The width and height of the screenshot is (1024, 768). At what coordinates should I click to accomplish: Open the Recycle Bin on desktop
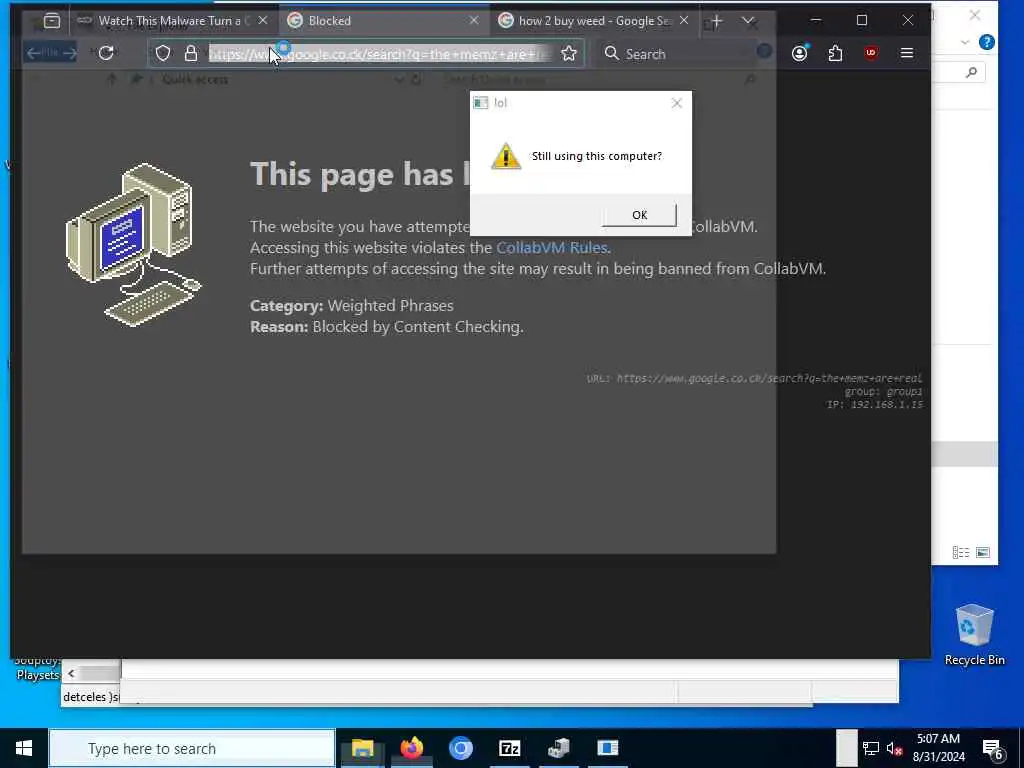(x=974, y=634)
